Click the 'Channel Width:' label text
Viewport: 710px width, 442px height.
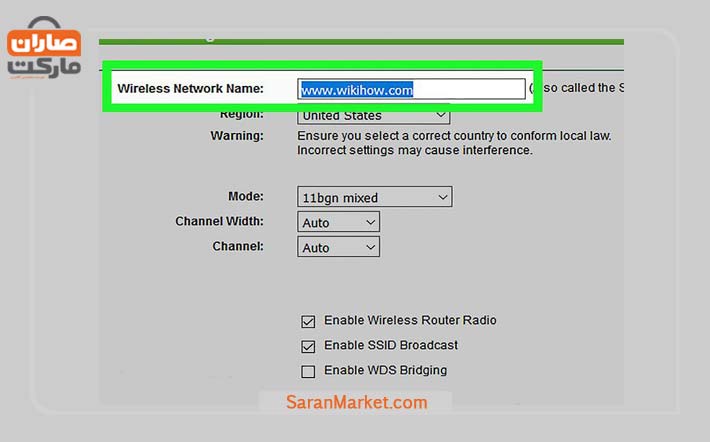[219, 221]
